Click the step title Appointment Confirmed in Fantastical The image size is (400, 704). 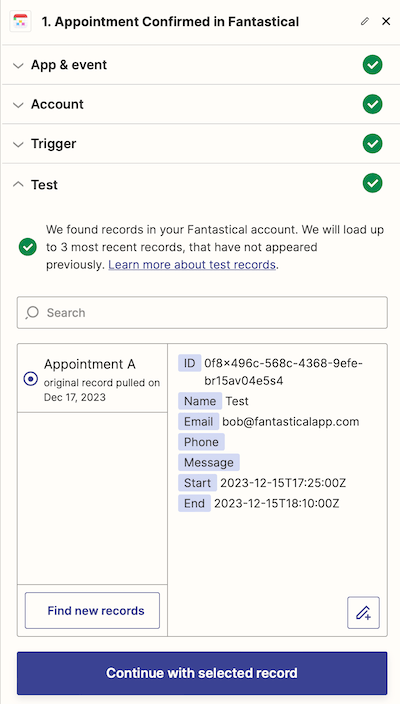pos(170,21)
